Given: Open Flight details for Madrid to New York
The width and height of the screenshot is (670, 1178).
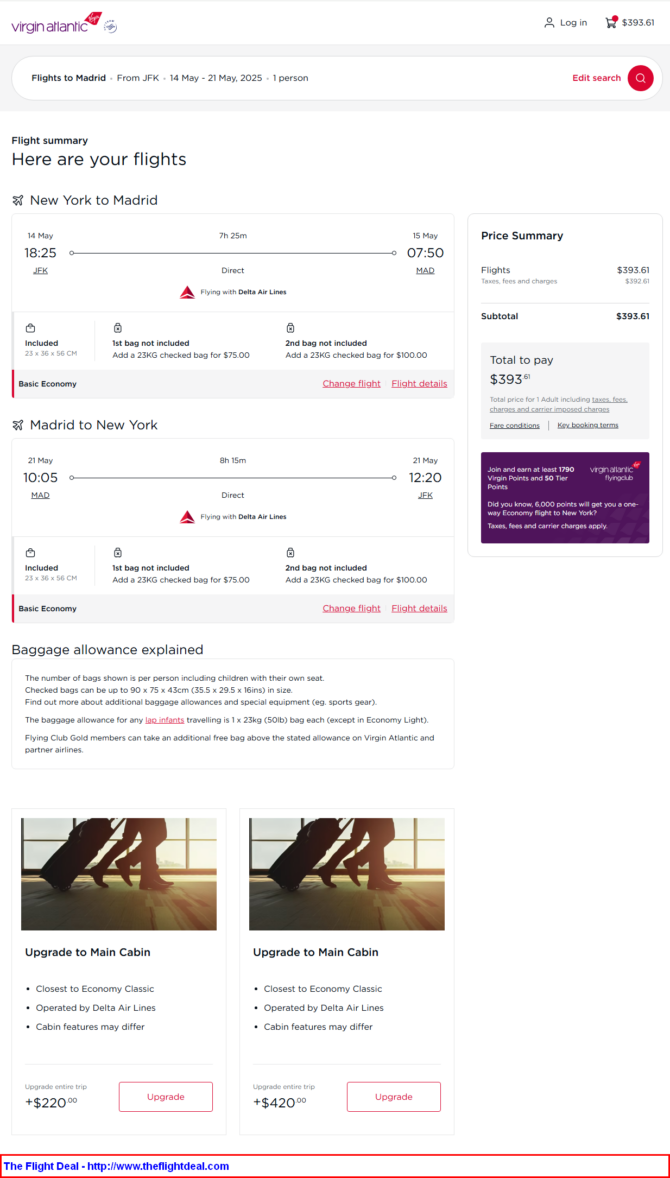Looking at the screenshot, I should 419,608.
